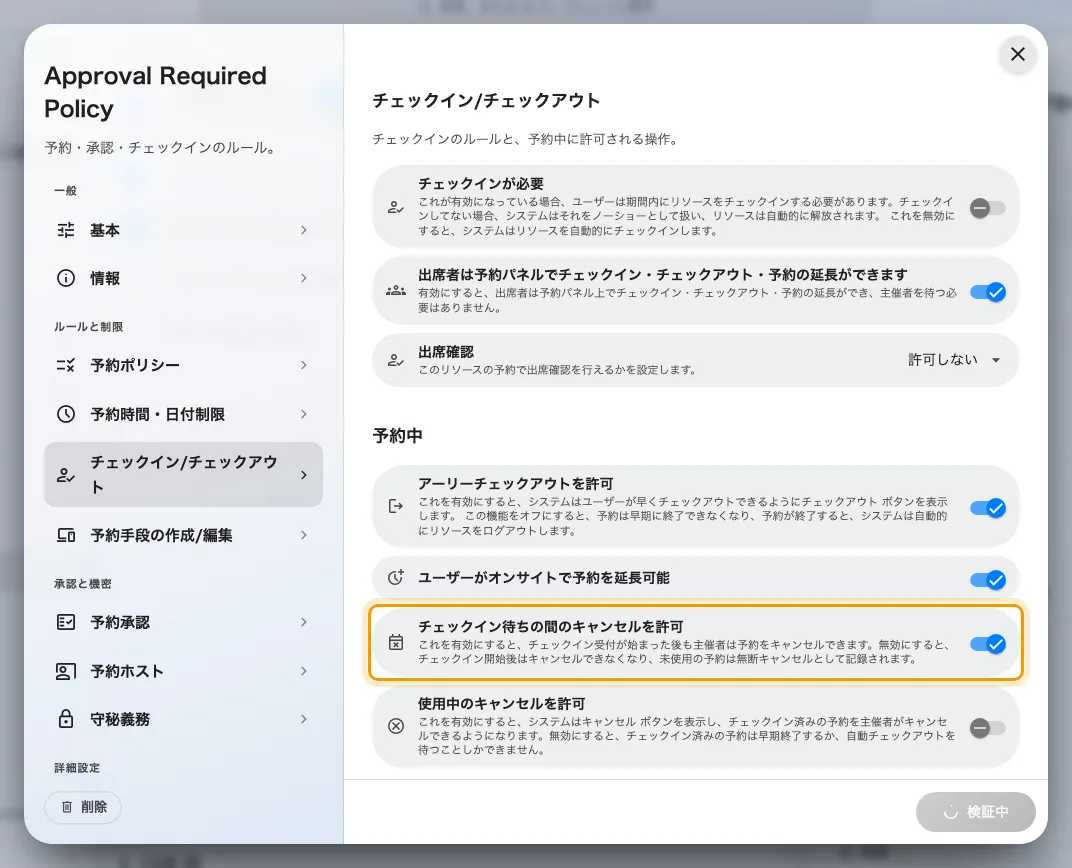Toggle ユーザーがオンサイトで予約を延長可能 switch
This screenshot has width=1072, height=868.
click(x=987, y=580)
